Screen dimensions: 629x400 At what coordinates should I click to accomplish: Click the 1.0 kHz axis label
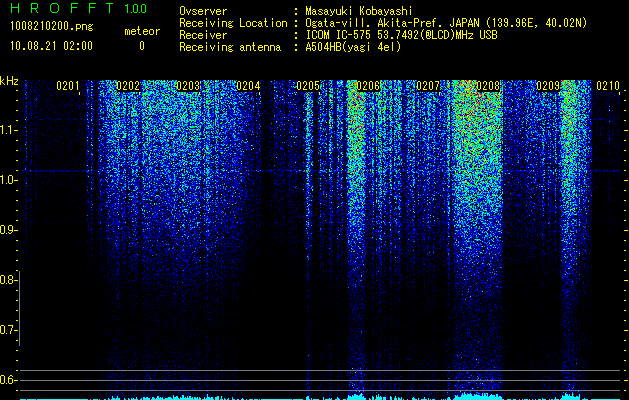pyautogui.click(x=7, y=180)
